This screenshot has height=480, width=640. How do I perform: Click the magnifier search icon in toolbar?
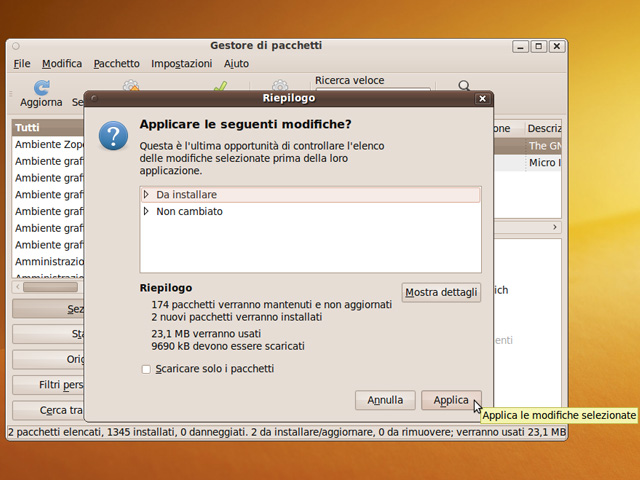tap(464, 87)
